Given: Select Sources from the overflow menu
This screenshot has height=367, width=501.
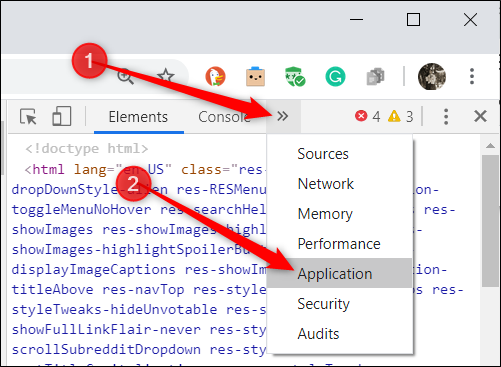Looking at the screenshot, I should (x=340, y=154).
